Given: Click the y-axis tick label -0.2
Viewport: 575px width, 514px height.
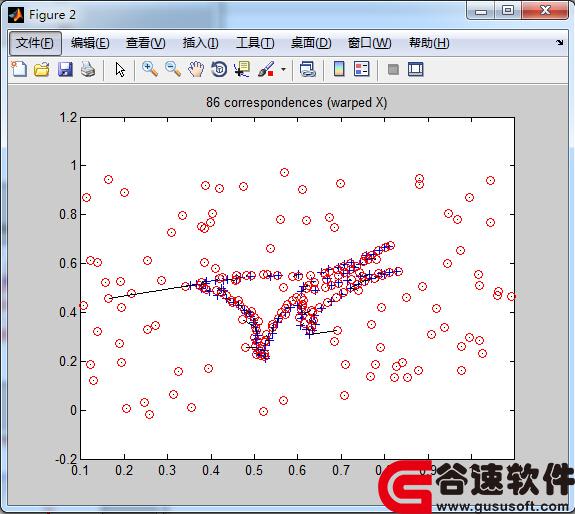Looking at the screenshot, I should tap(66, 459).
